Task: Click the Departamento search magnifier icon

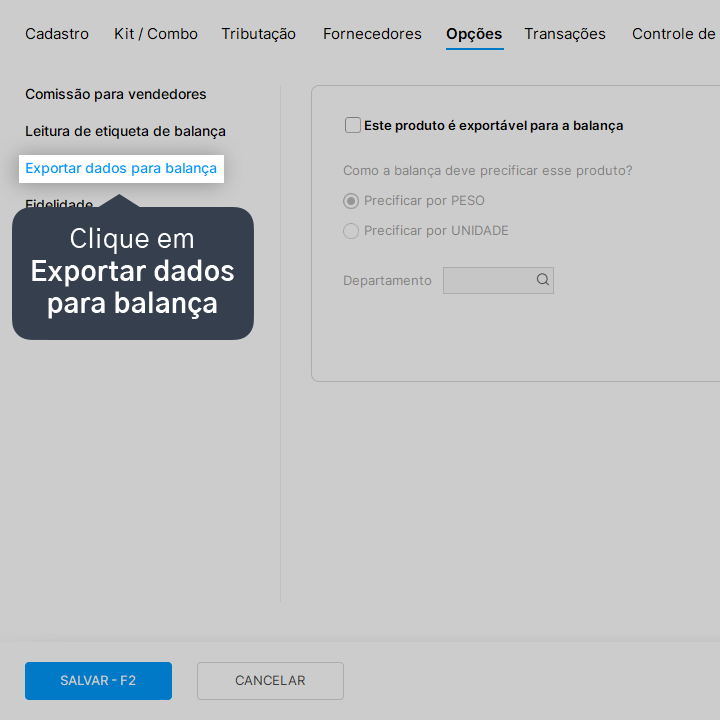Action: click(x=543, y=279)
